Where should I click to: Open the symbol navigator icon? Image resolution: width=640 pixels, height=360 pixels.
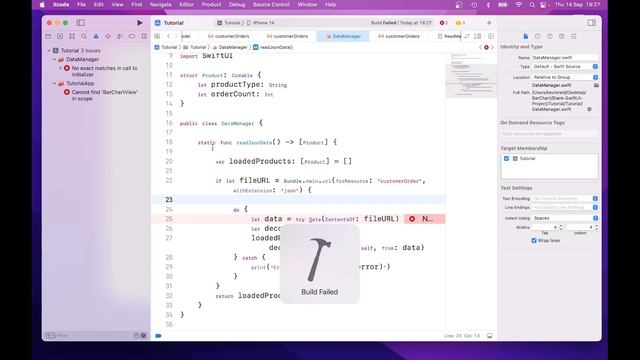(72, 36)
